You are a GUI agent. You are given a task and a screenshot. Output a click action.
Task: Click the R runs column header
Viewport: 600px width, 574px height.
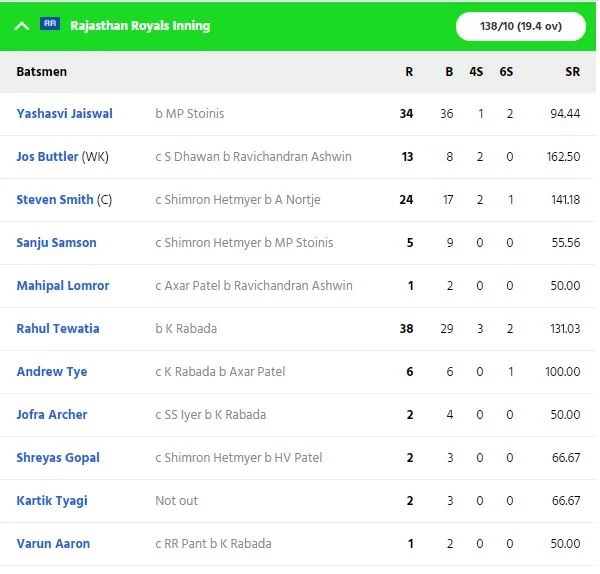pos(409,72)
